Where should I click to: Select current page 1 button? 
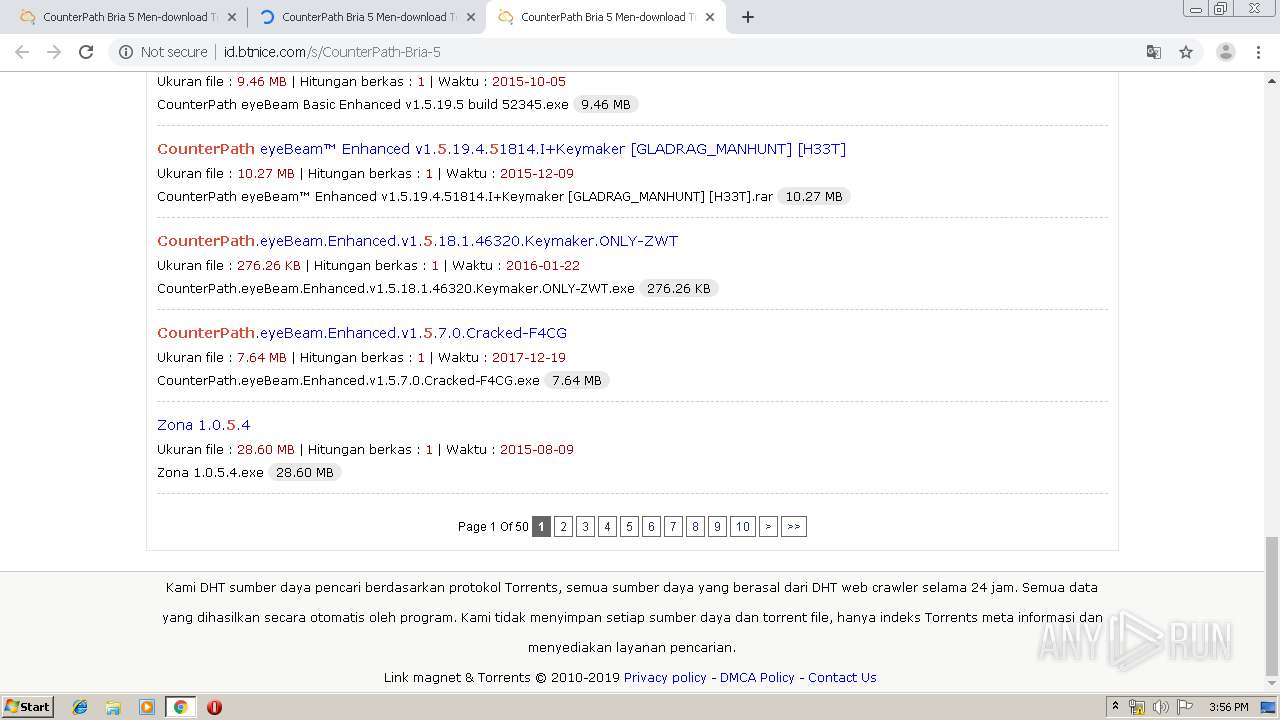click(541, 526)
